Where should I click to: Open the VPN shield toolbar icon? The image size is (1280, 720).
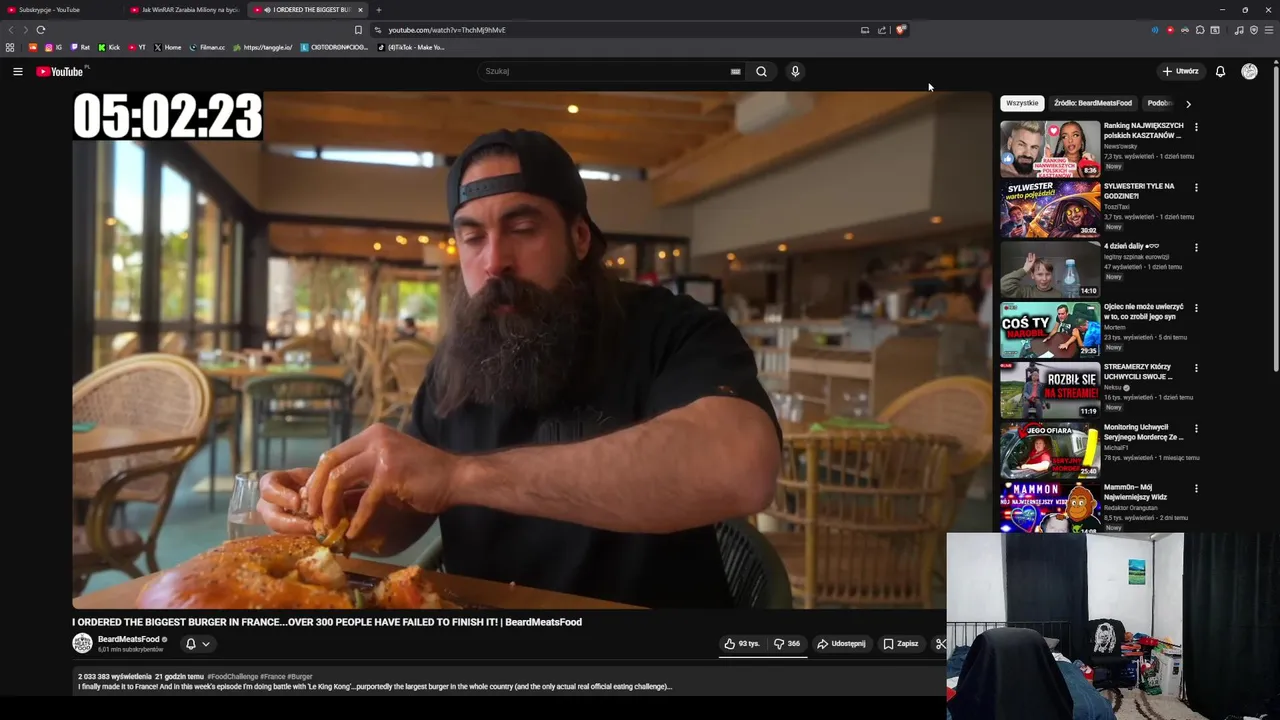pos(1254,30)
